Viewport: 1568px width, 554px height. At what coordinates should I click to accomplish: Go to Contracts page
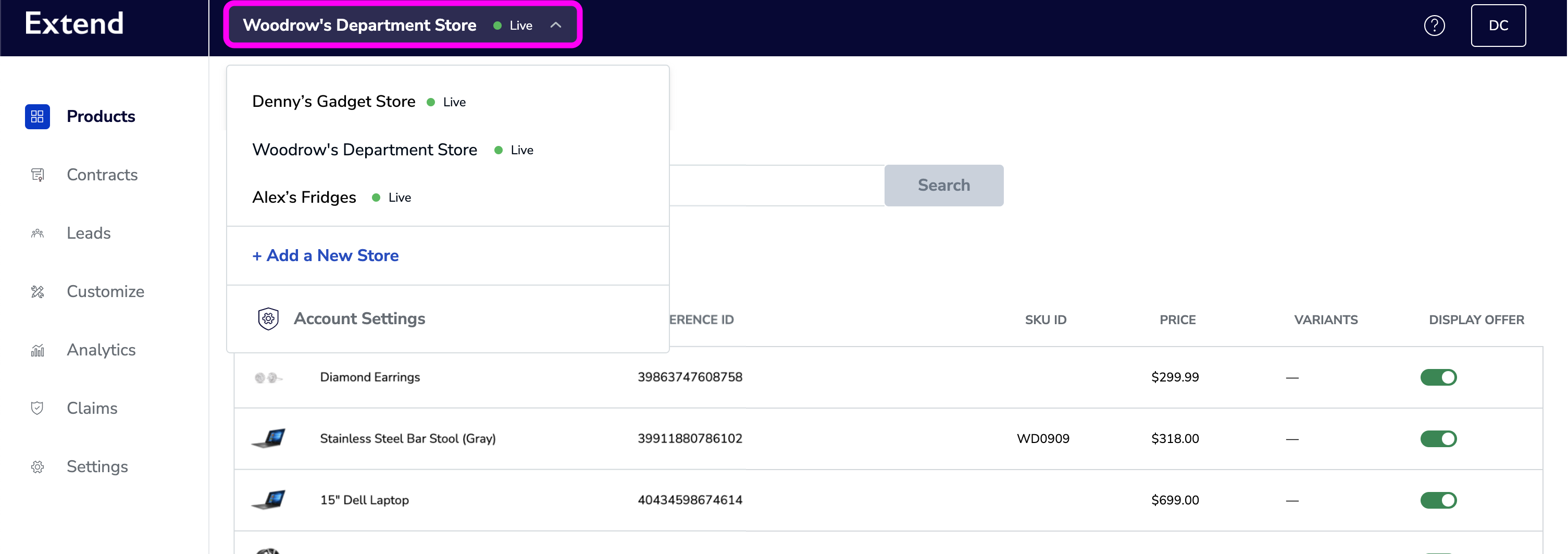click(102, 175)
